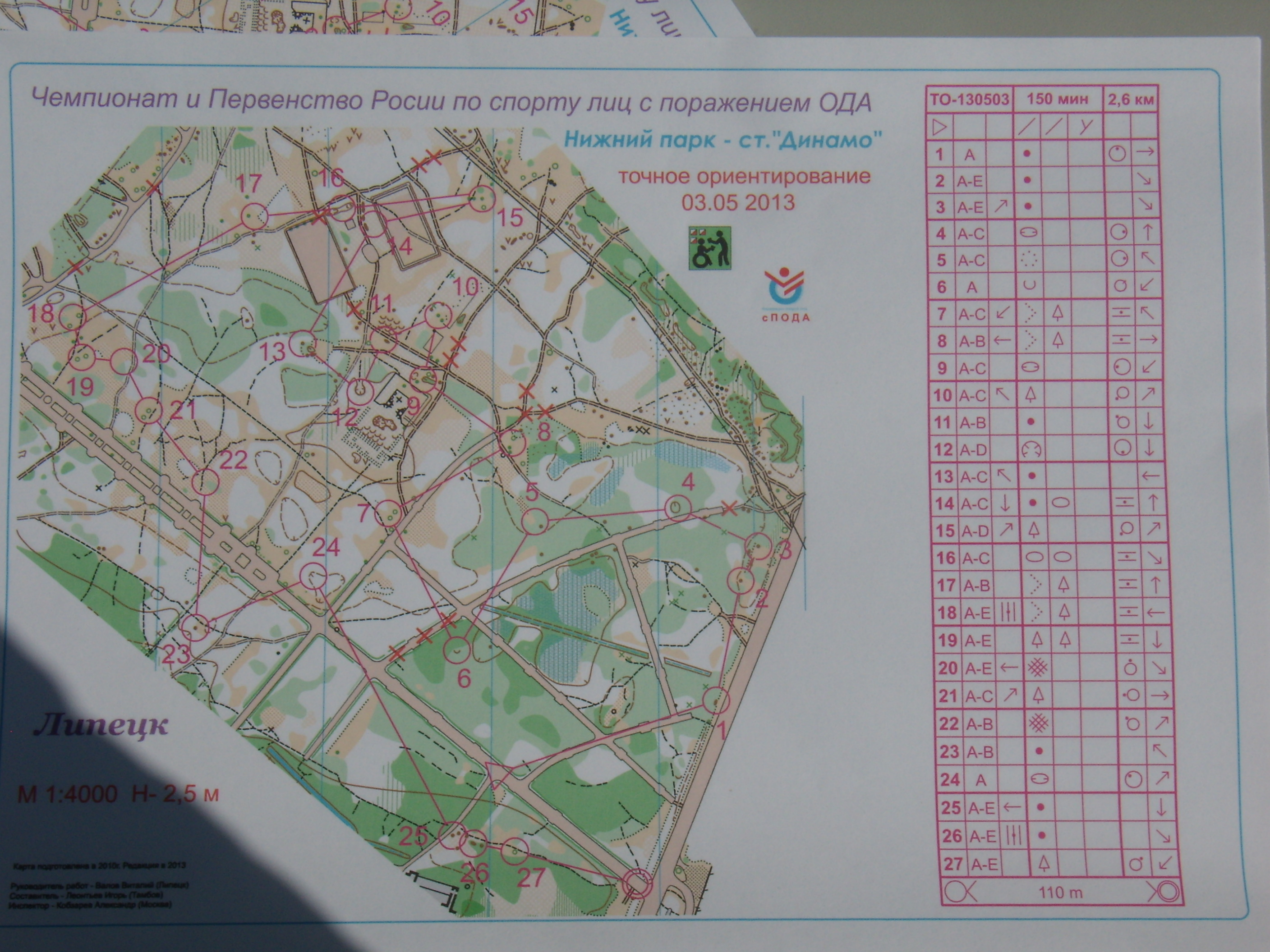Image resolution: width=1270 pixels, height=952 pixels.
Task: Click the 'Нижний парк - ст."Динамо"' text
Action: coord(722,139)
